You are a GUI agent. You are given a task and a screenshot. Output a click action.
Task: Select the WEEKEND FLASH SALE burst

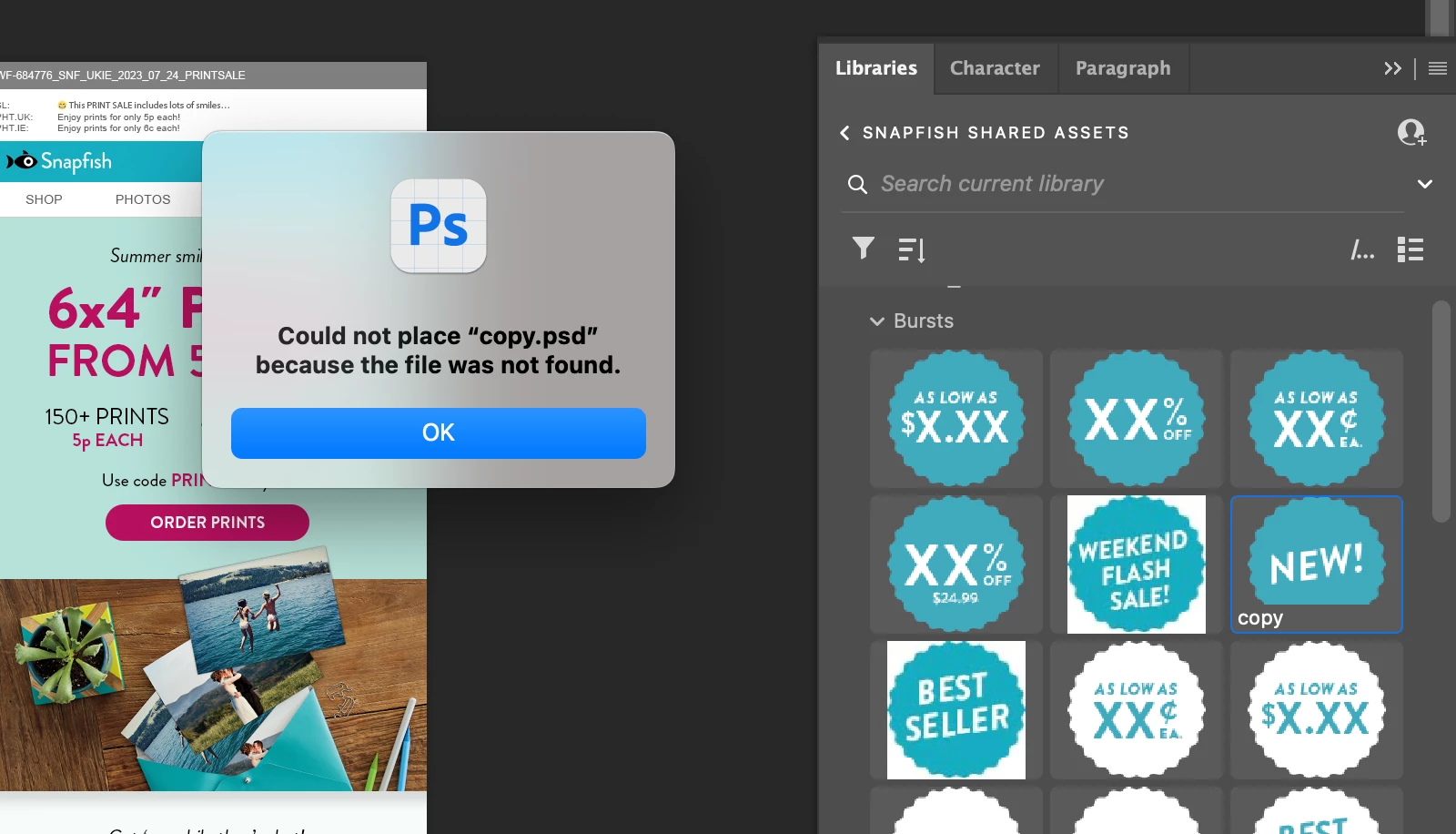coord(1137,564)
